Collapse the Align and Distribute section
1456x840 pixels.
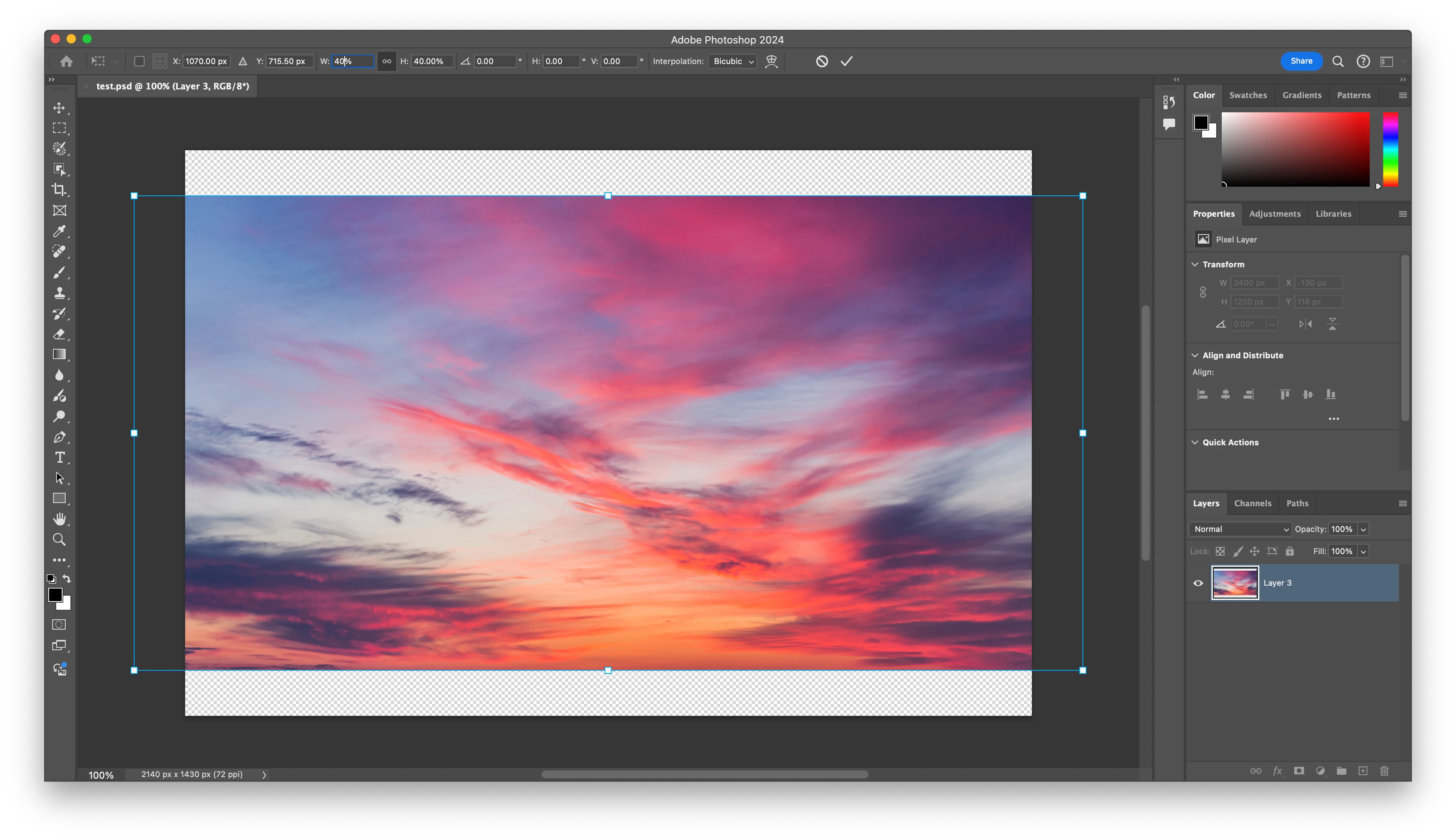coord(1195,356)
